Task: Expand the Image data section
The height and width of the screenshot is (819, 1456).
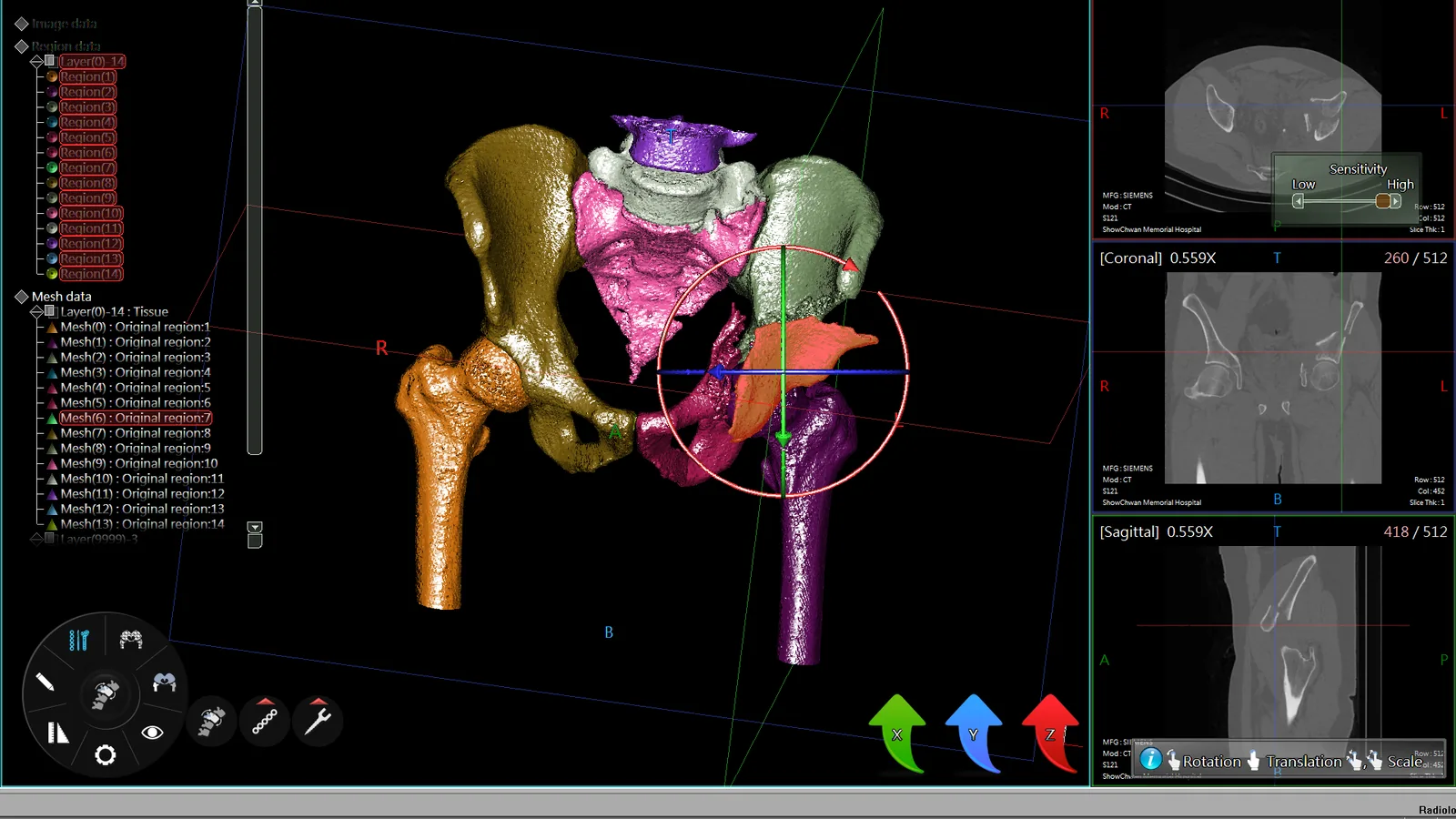Action: [x=21, y=24]
